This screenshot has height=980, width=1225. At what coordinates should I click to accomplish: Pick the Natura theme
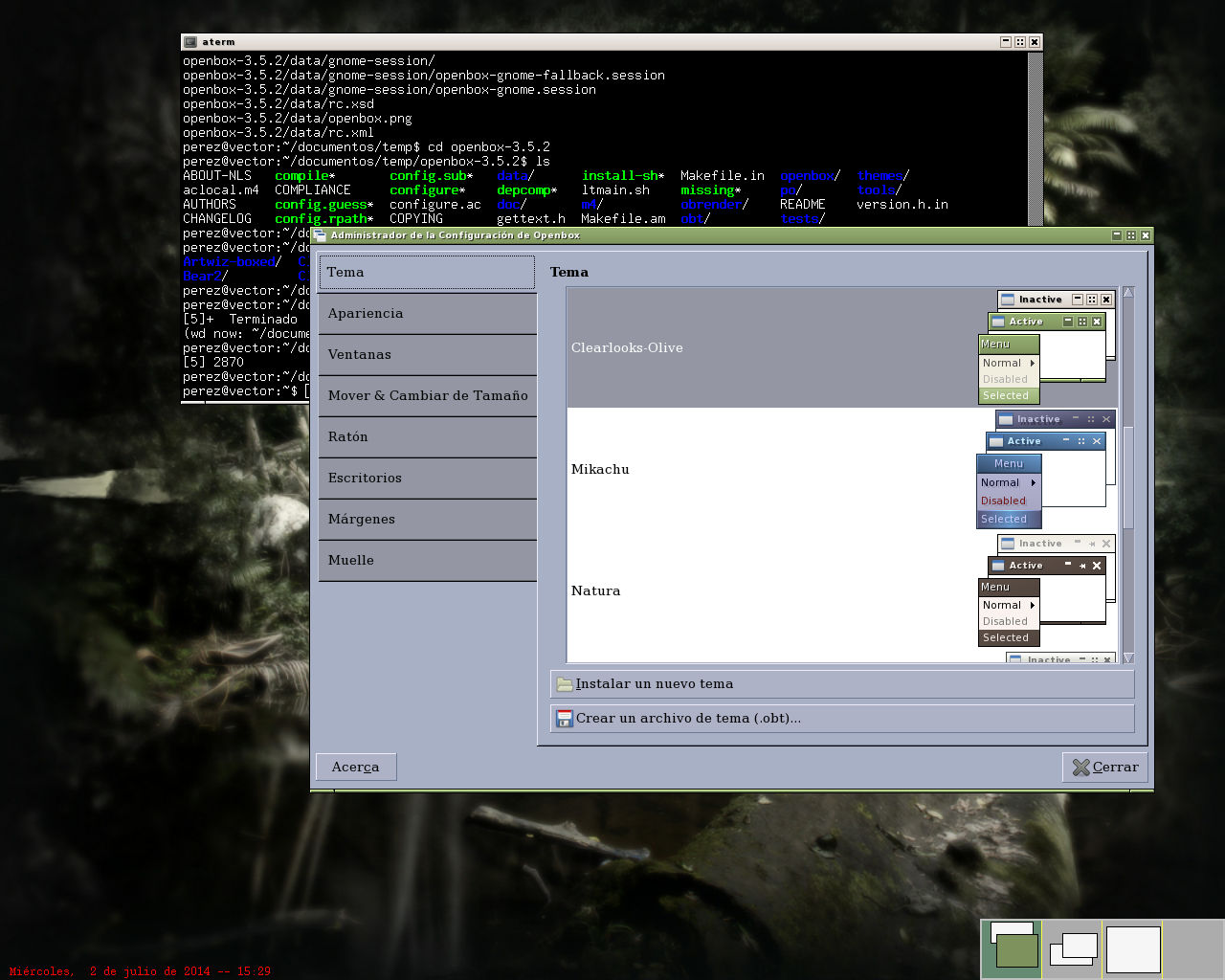point(842,590)
